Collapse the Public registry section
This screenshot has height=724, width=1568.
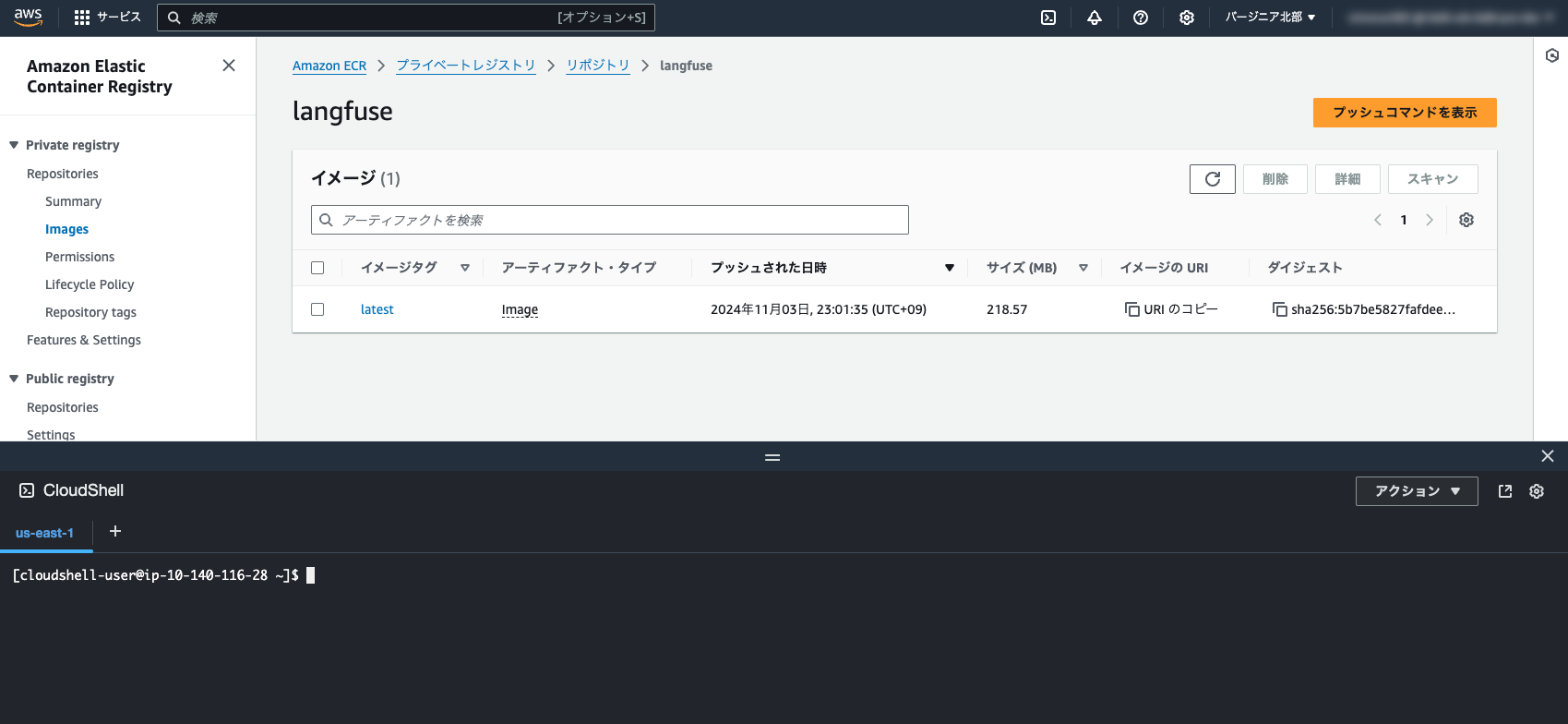(14, 379)
